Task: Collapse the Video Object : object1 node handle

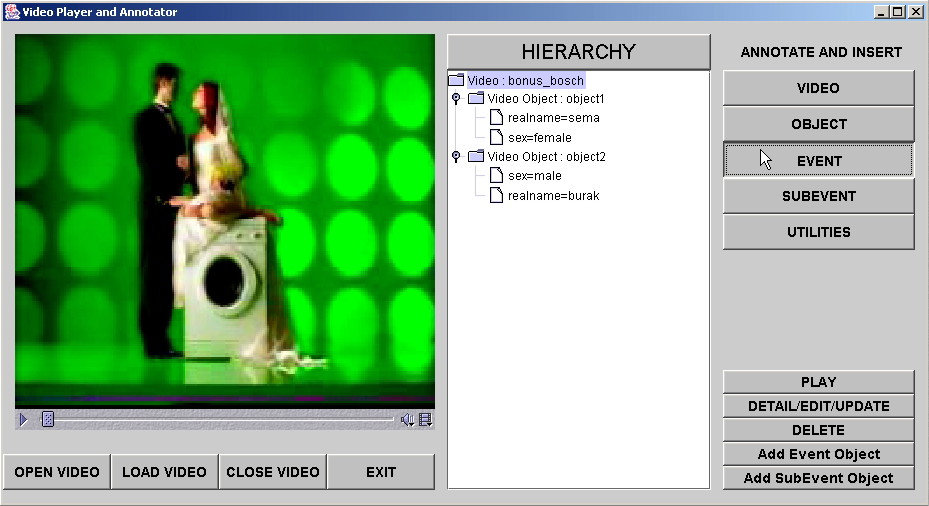Action: [456, 99]
